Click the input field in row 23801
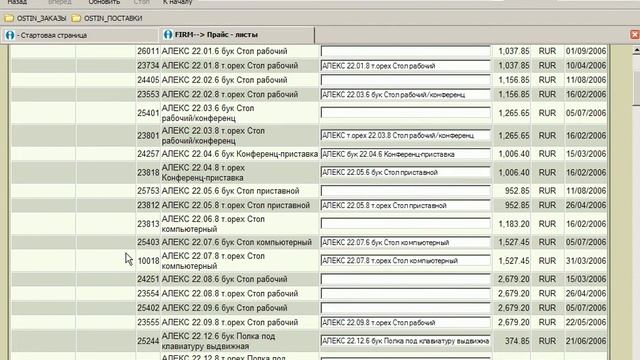Image resolution: width=640 pixels, height=360 pixels. point(405,136)
